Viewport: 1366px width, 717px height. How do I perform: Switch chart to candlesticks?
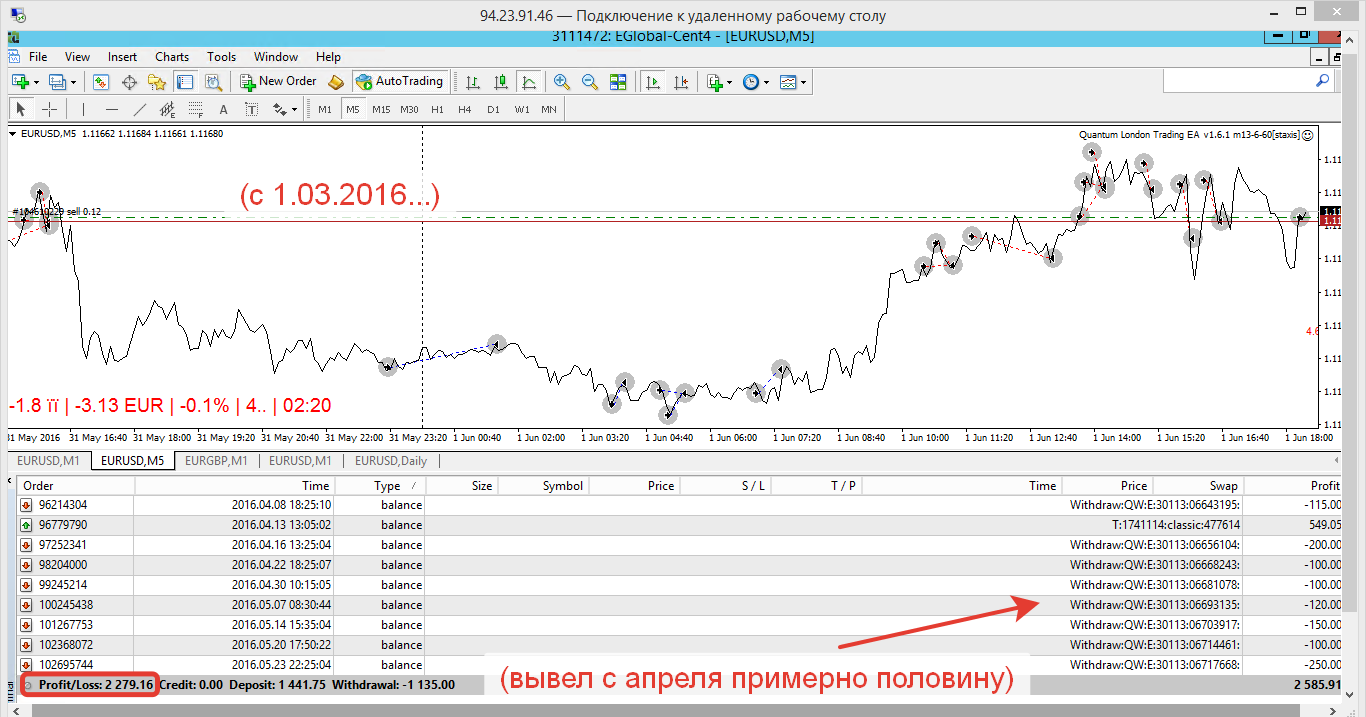tap(501, 81)
